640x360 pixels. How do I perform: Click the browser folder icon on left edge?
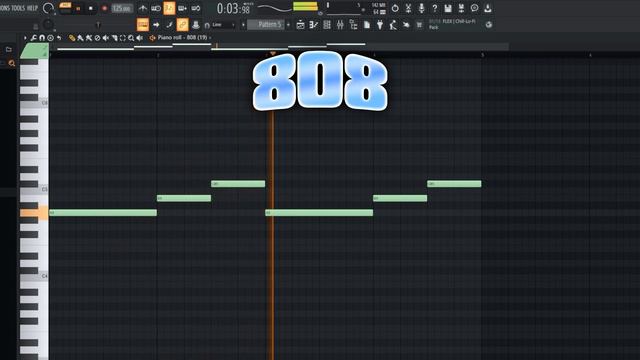pos(9,49)
